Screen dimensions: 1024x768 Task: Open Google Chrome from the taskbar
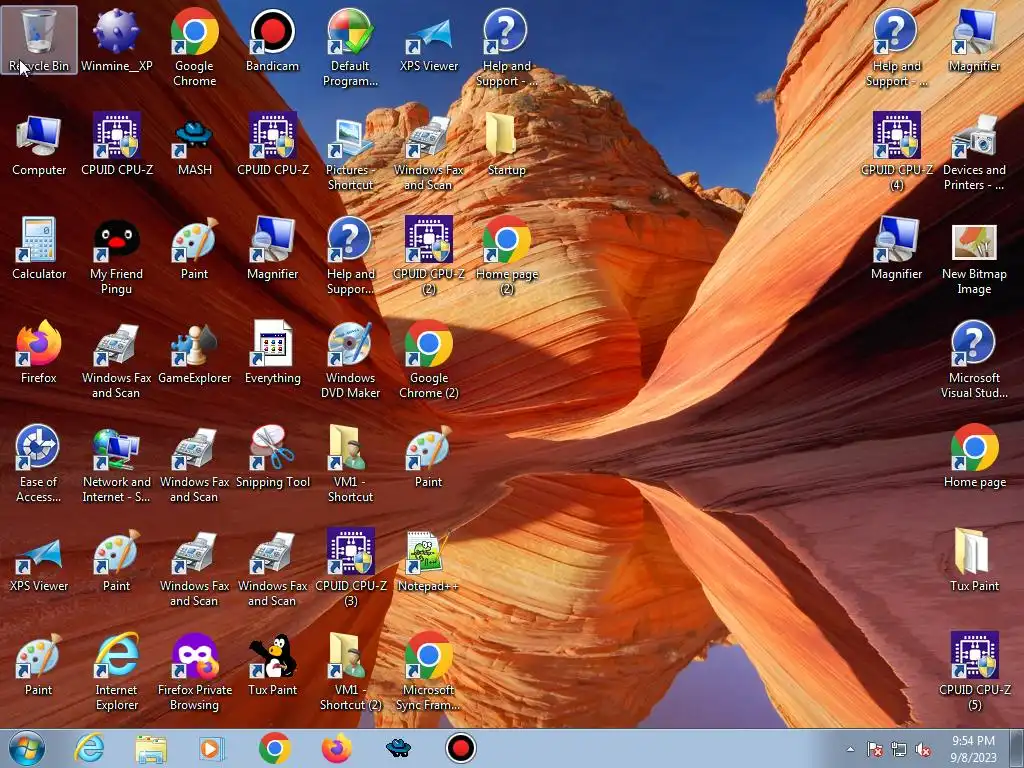tap(274, 748)
